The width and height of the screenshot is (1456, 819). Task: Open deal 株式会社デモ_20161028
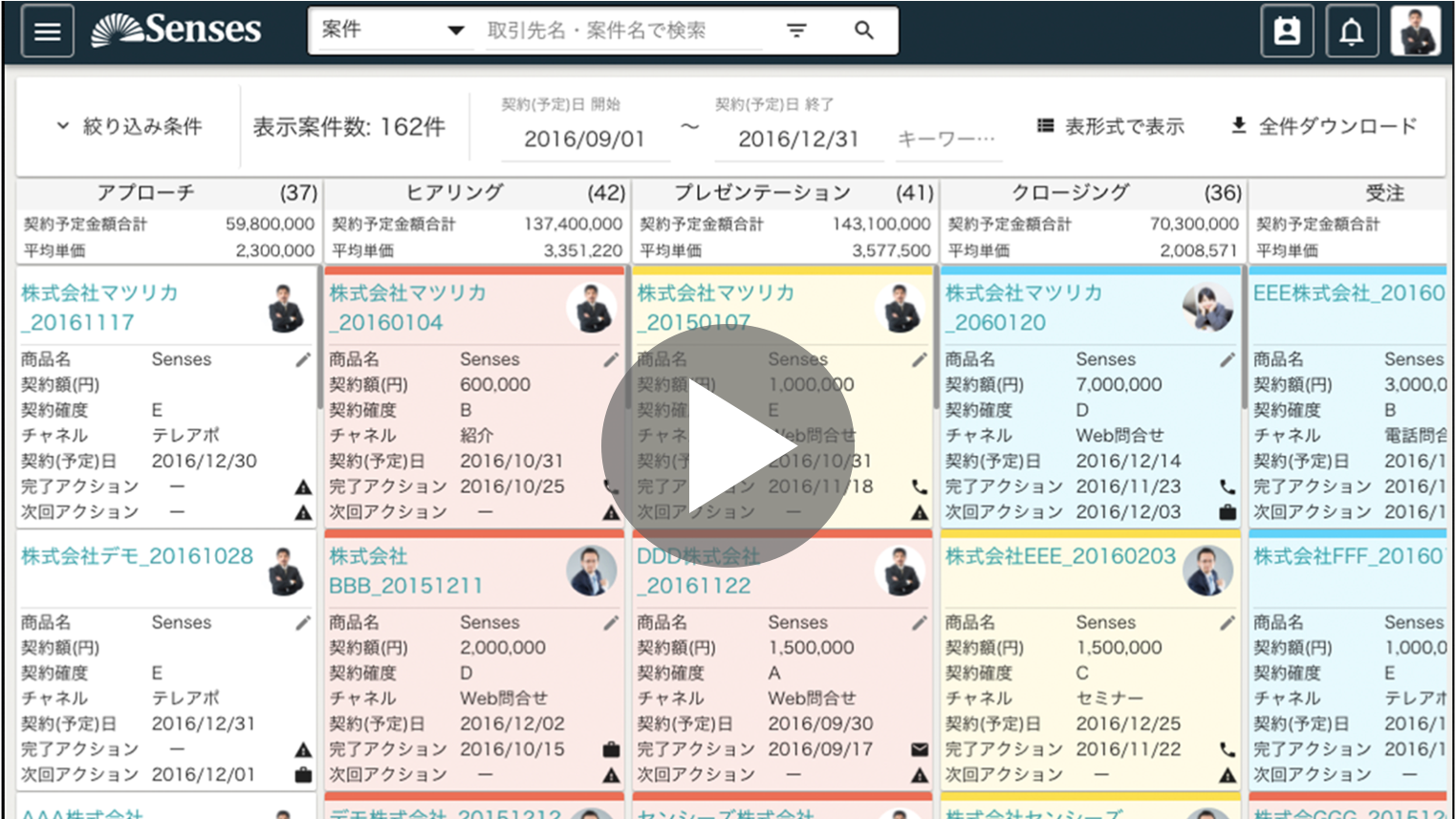click(137, 556)
